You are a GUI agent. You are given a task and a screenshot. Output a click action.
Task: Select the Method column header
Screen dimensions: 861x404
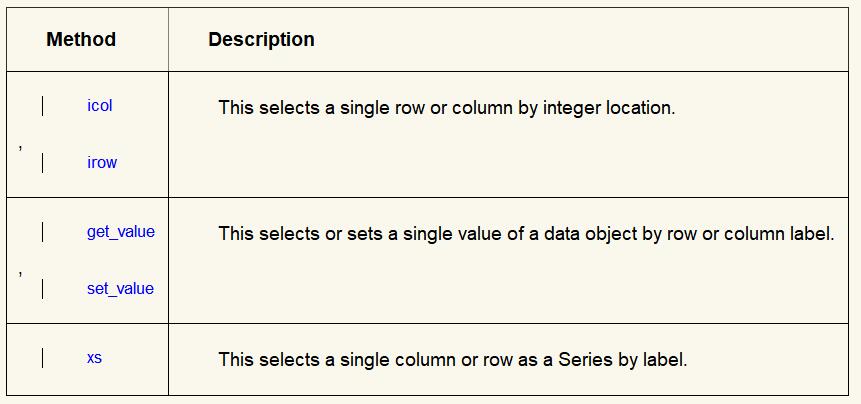pyautogui.click(x=81, y=40)
